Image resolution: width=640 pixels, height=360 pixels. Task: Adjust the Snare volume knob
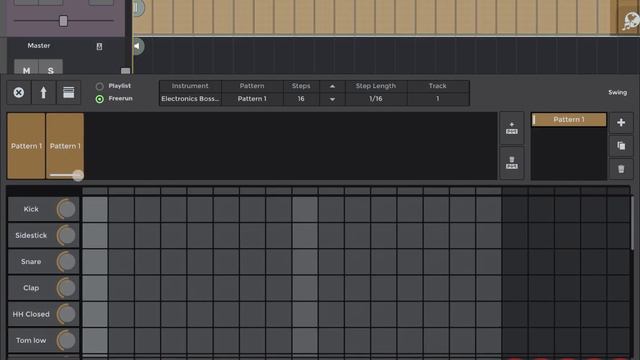pos(67,262)
